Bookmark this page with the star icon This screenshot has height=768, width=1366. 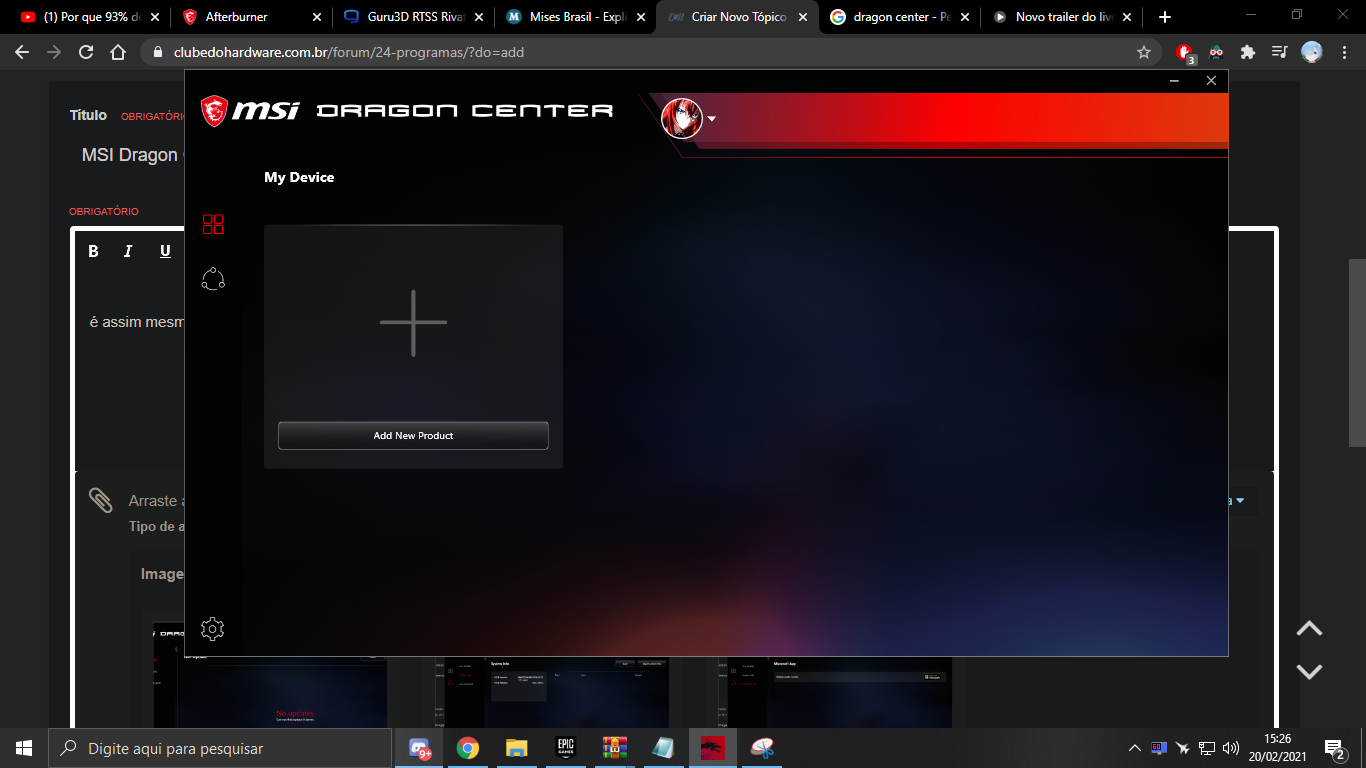click(1144, 52)
